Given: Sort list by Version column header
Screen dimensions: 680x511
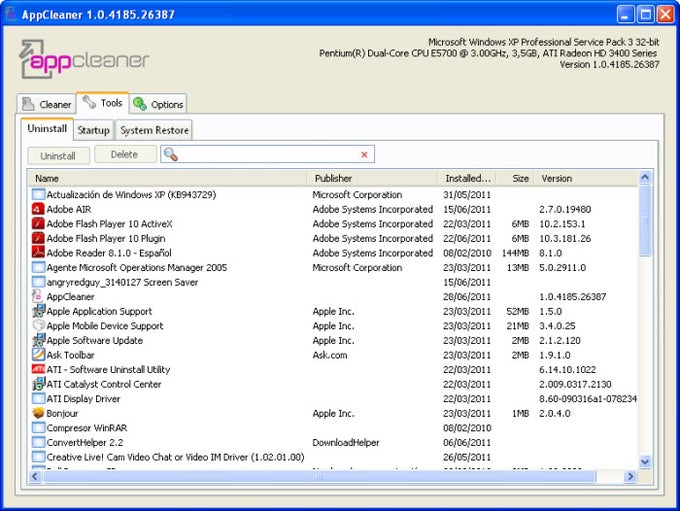Looking at the screenshot, I should click(586, 178).
